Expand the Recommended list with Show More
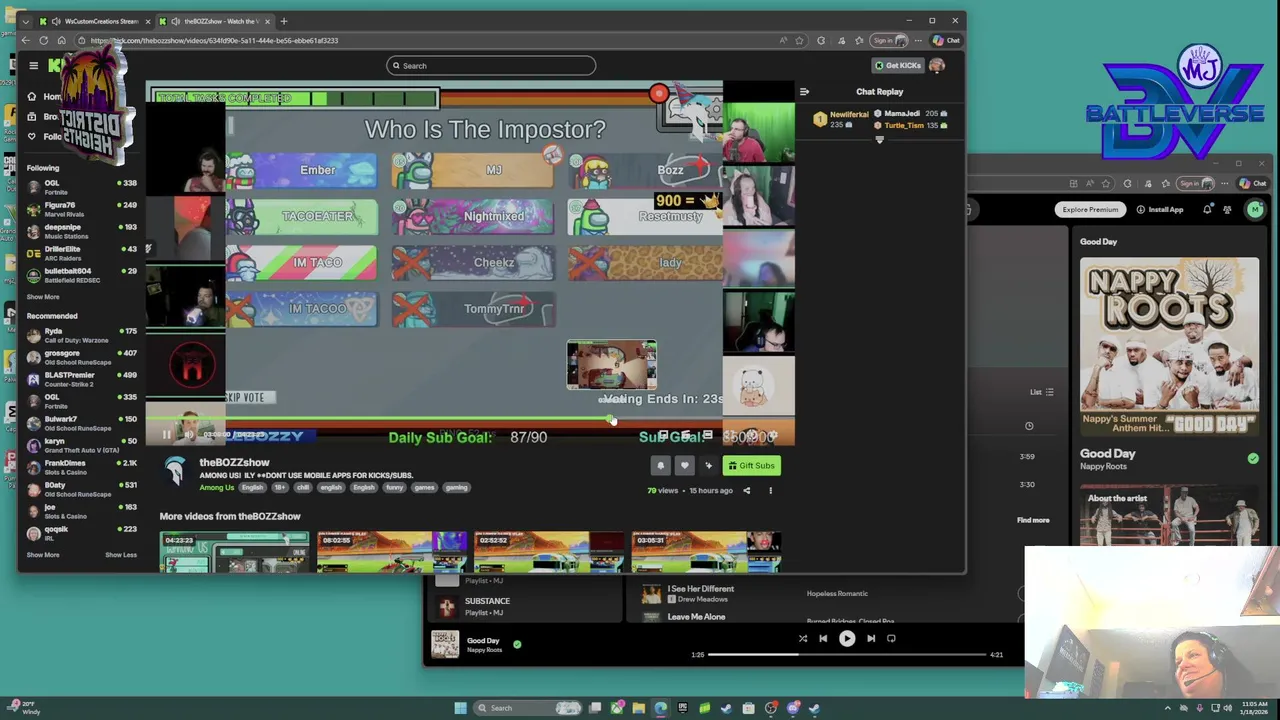The image size is (1280, 720). pyautogui.click(x=43, y=555)
